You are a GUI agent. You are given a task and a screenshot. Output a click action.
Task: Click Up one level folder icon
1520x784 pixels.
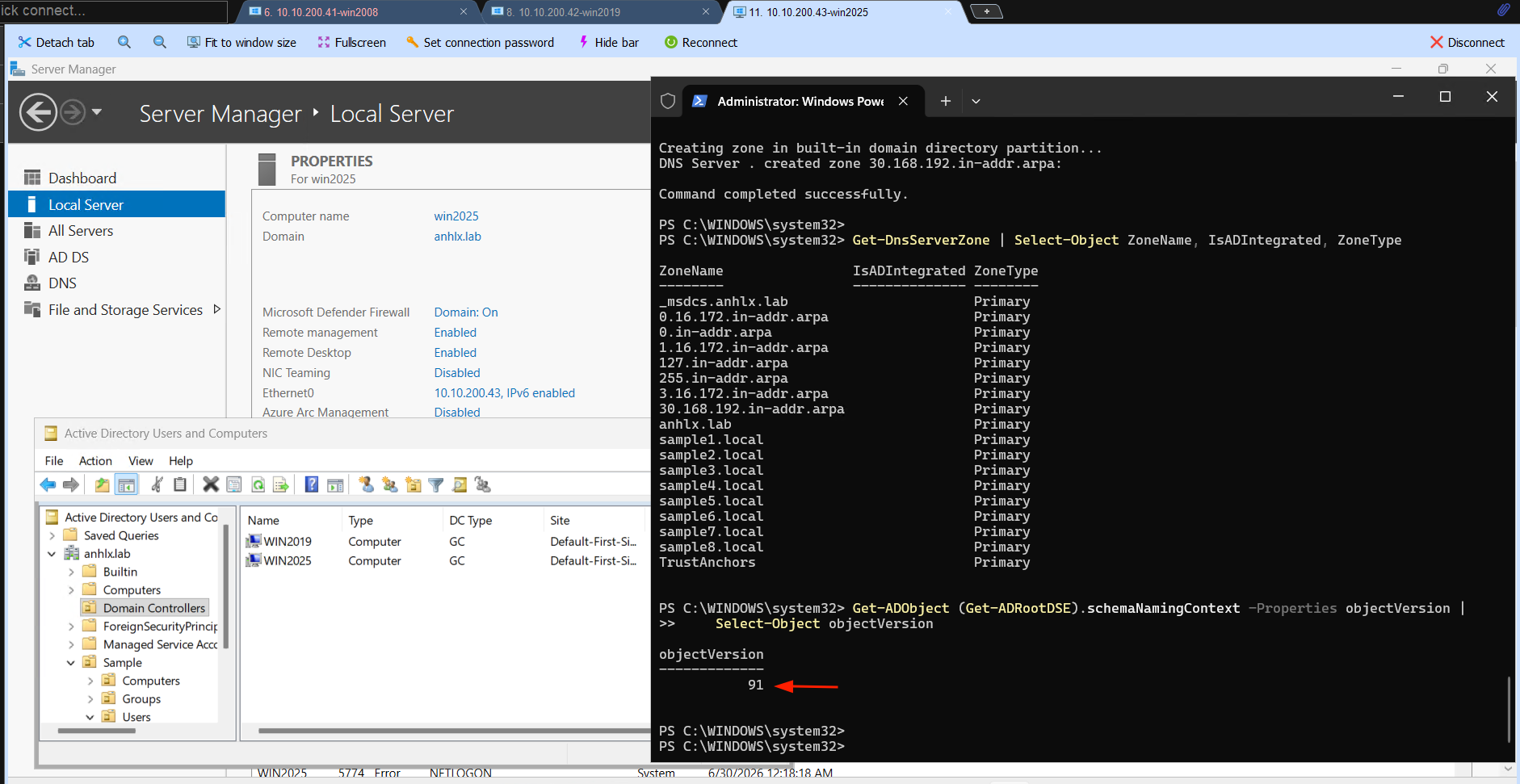point(102,484)
